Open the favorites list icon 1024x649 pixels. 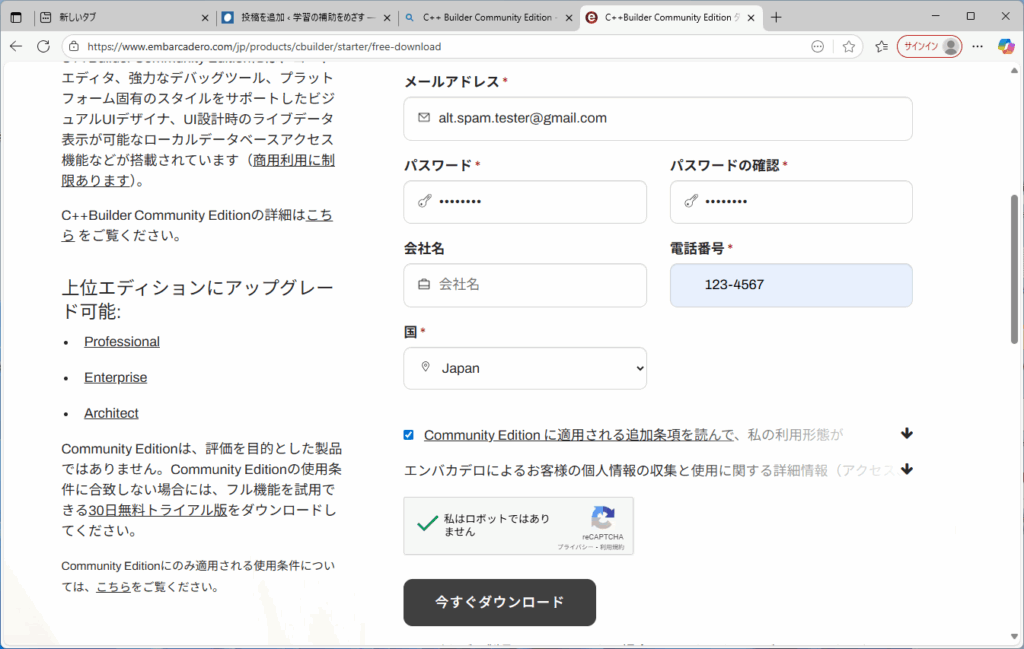[x=882, y=46]
